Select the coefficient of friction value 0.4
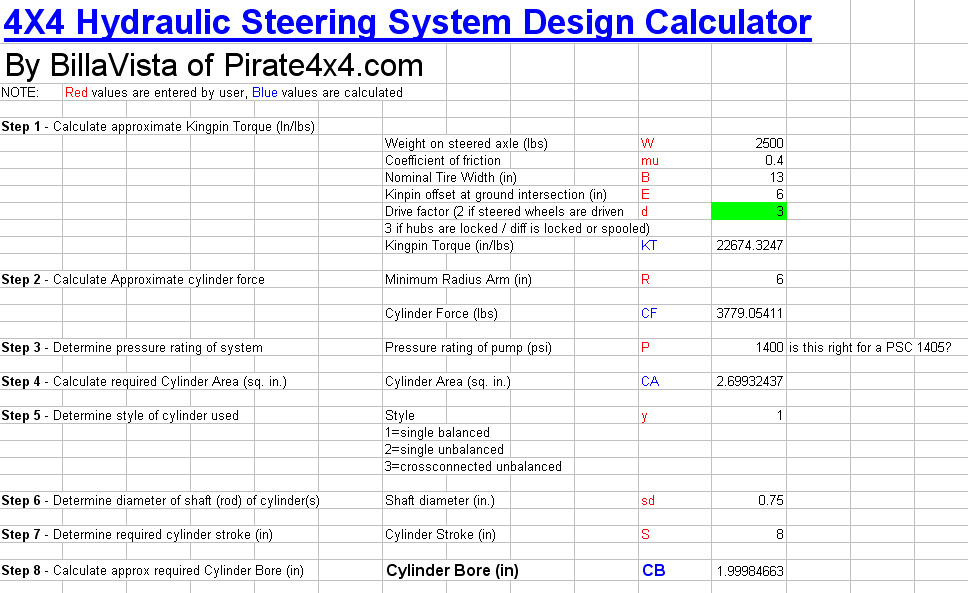Image resolution: width=968 pixels, height=593 pixels. click(x=749, y=160)
